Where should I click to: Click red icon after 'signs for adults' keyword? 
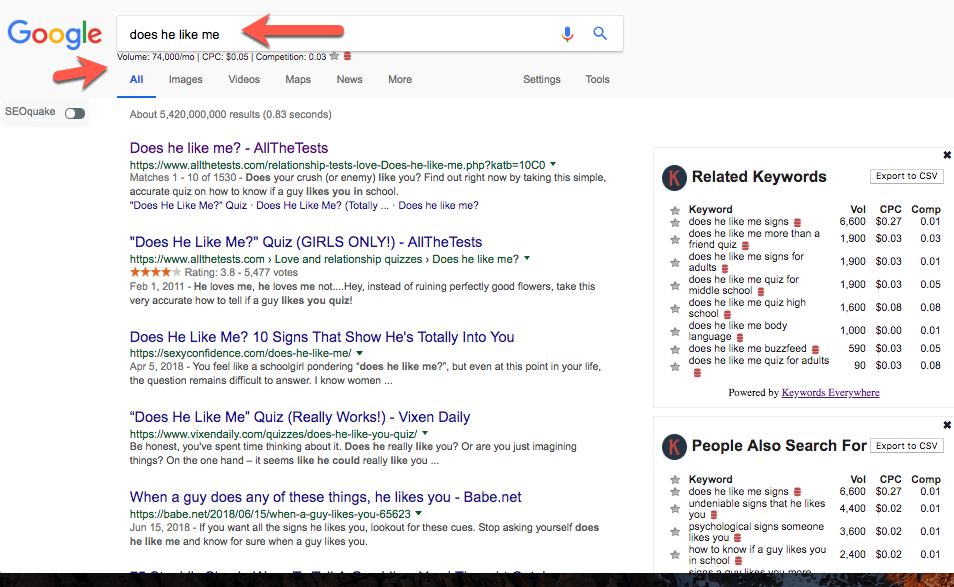(x=725, y=268)
